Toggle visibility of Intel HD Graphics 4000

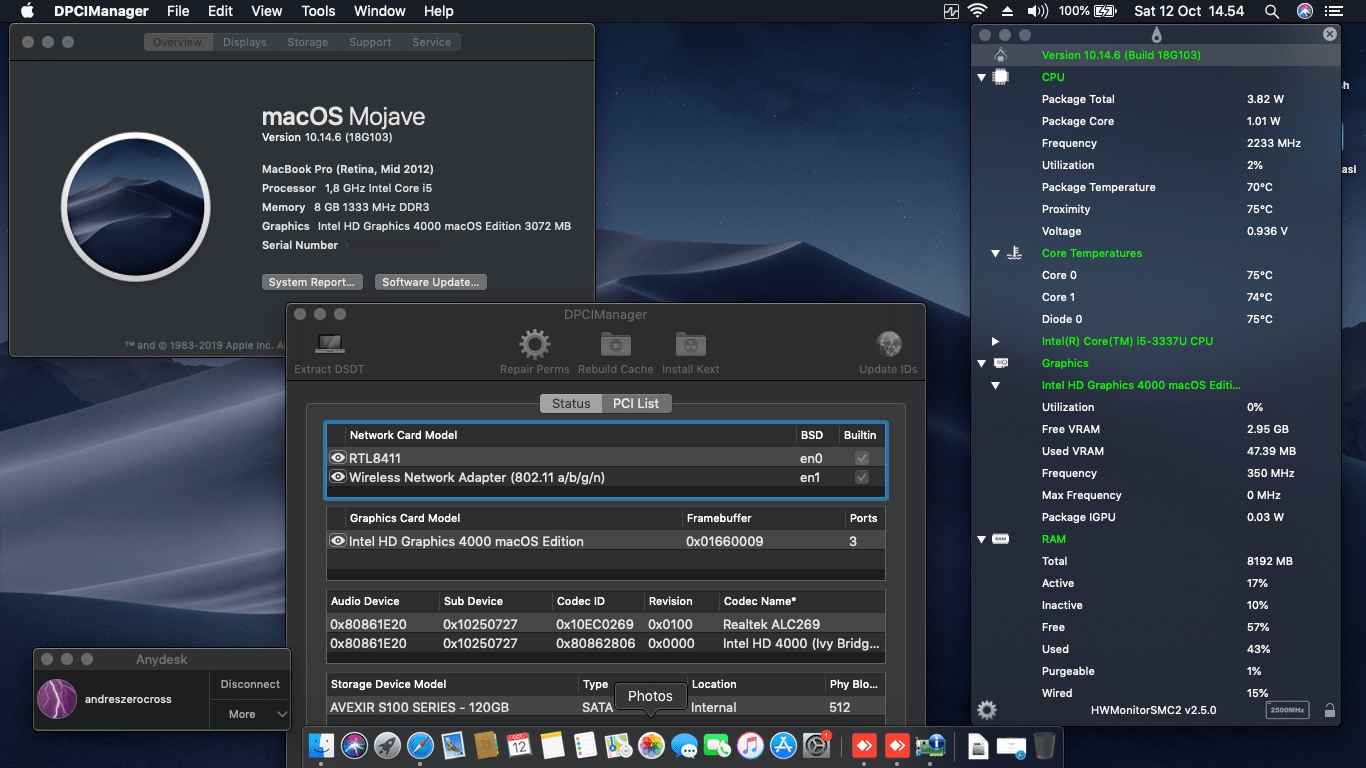[338, 540]
